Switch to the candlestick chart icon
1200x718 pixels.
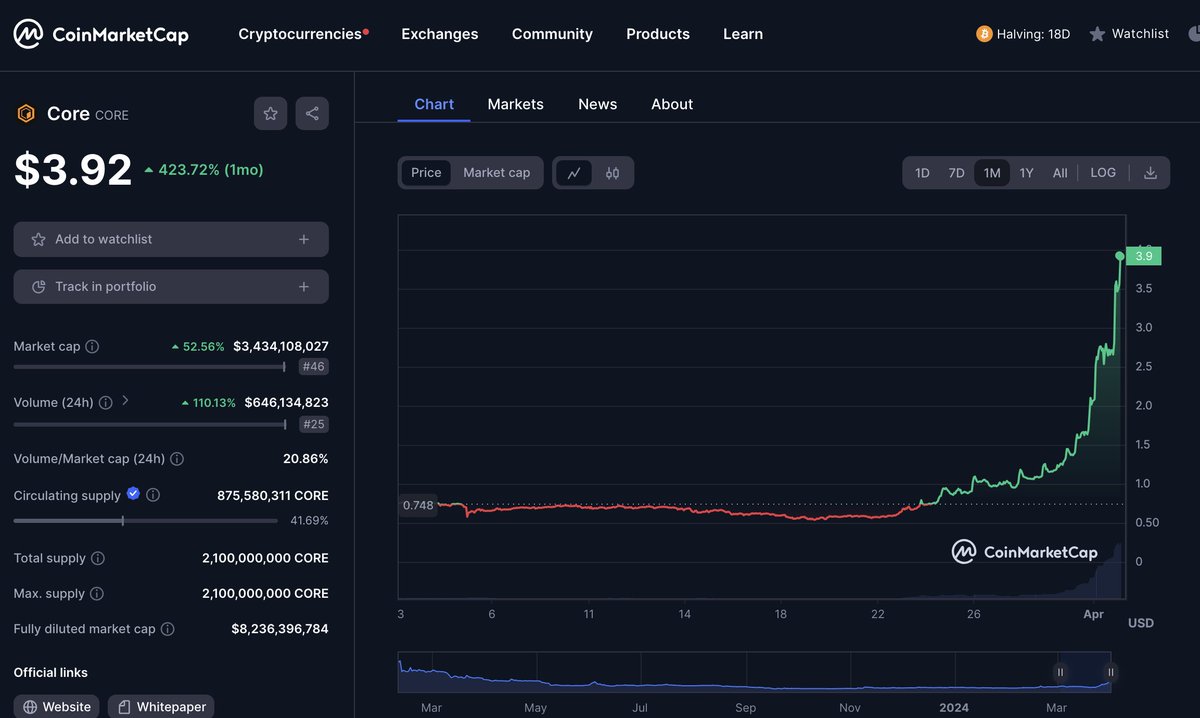point(612,173)
